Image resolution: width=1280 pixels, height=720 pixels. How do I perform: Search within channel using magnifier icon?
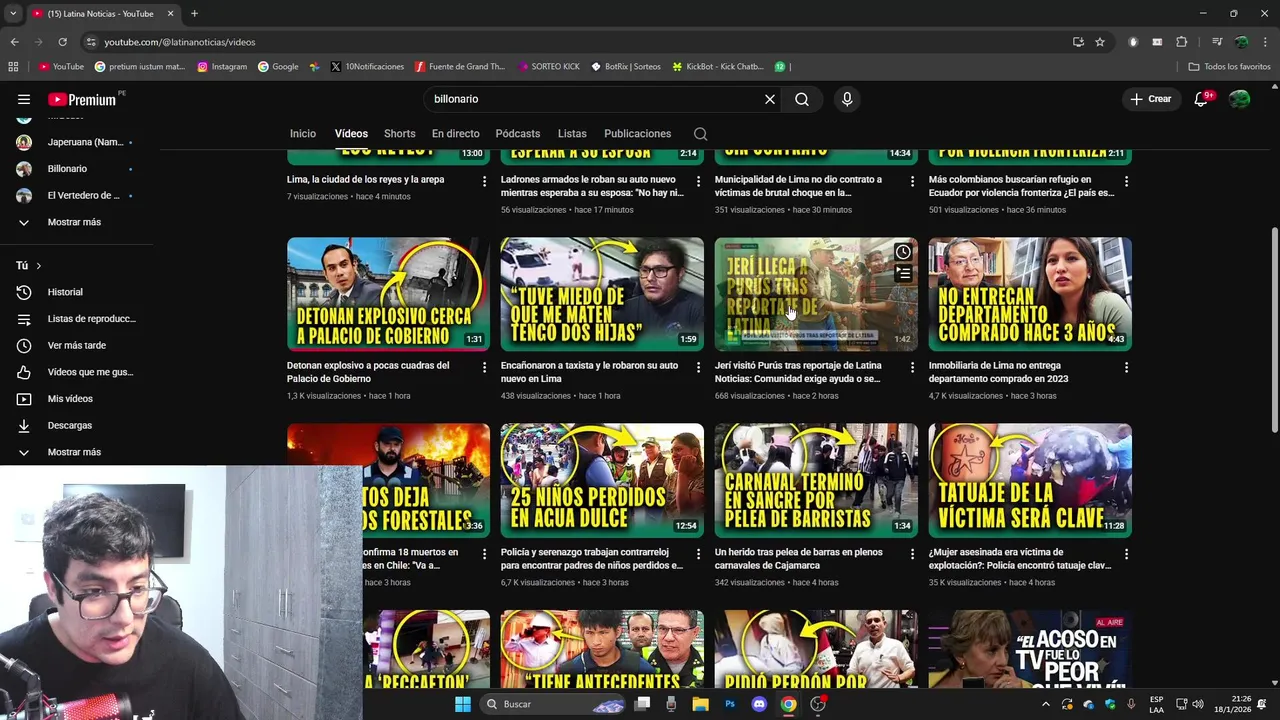click(701, 134)
